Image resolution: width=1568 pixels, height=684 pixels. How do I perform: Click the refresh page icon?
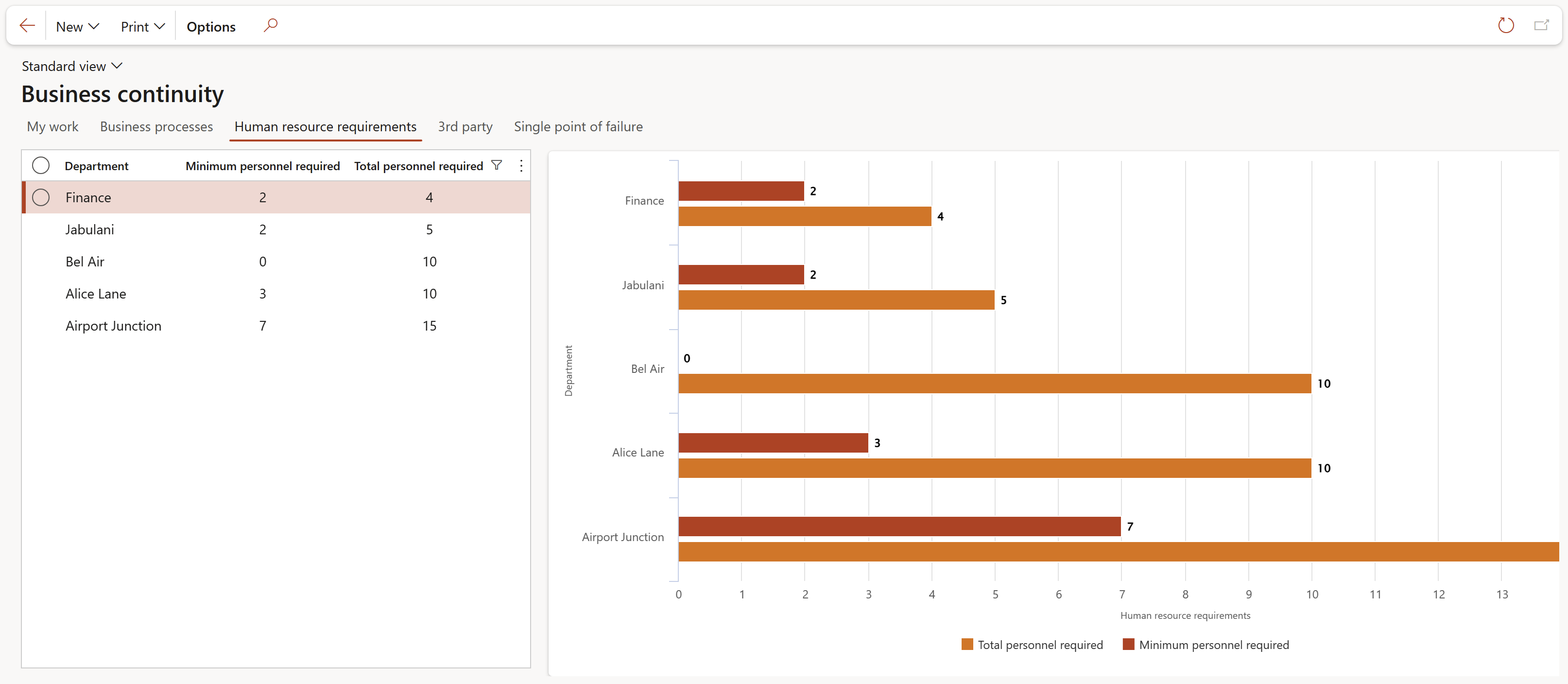(x=1505, y=26)
